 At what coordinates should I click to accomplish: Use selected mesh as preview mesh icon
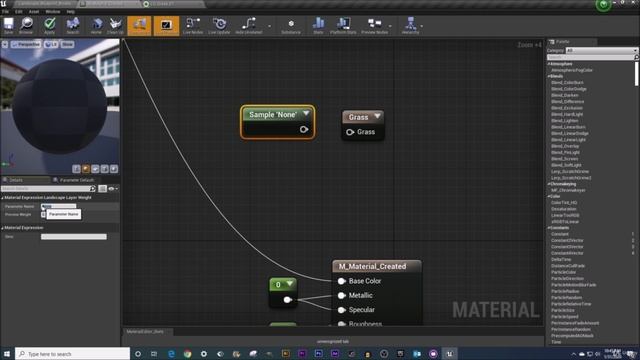(x=114, y=169)
